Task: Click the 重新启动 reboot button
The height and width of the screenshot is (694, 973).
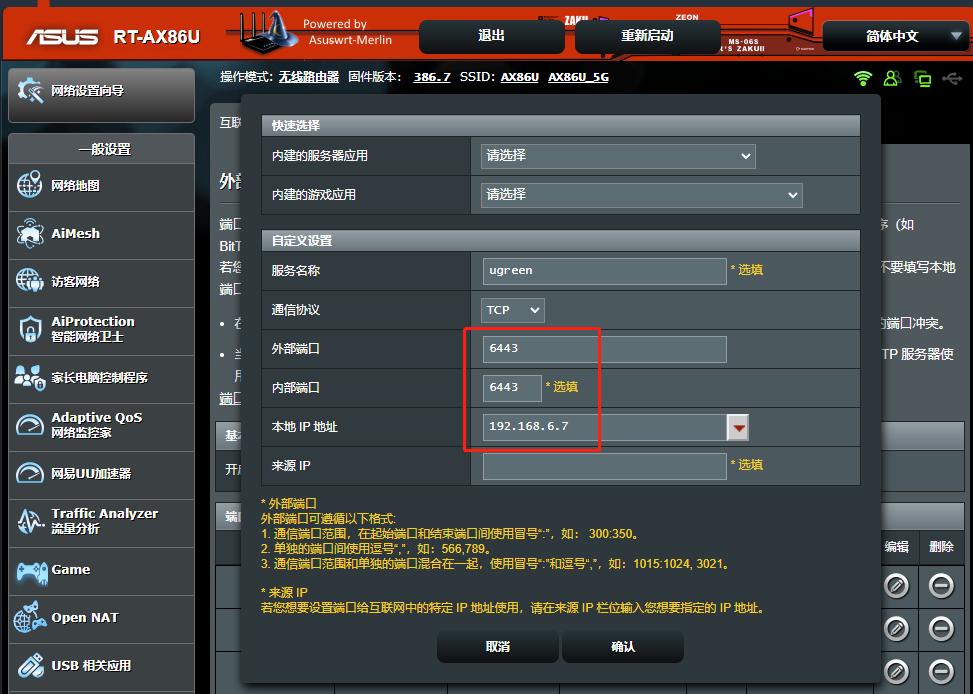Action: pyautogui.click(x=646, y=36)
